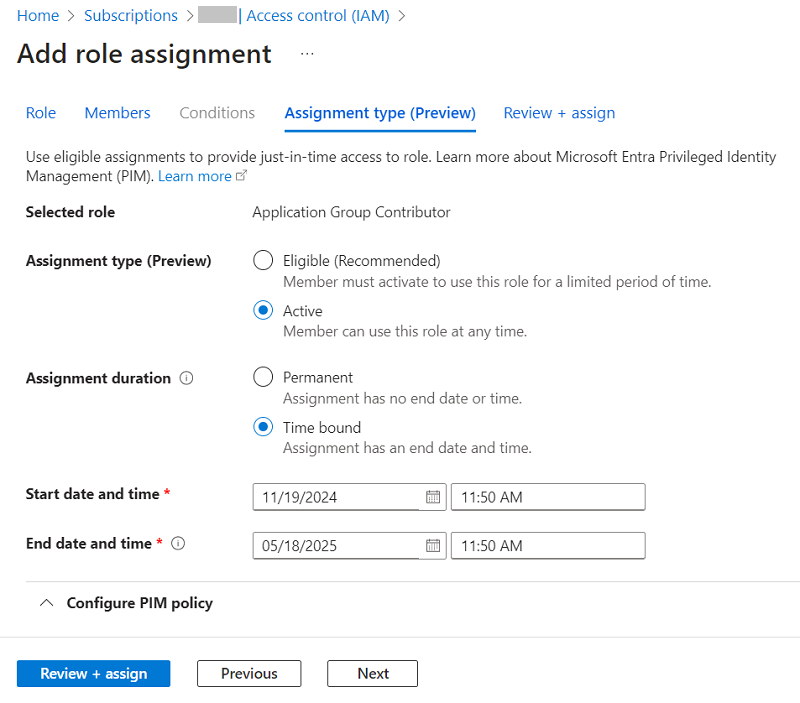Open the end date calendar picker icon

(433, 545)
